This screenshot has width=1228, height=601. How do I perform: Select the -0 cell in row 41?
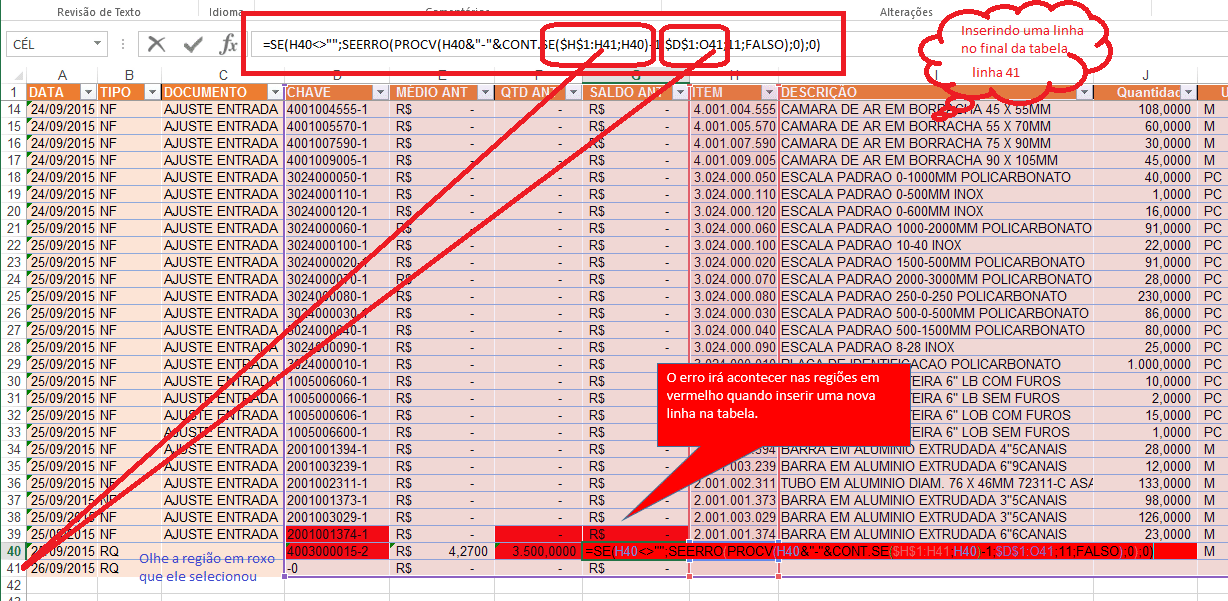pyautogui.click(x=337, y=568)
